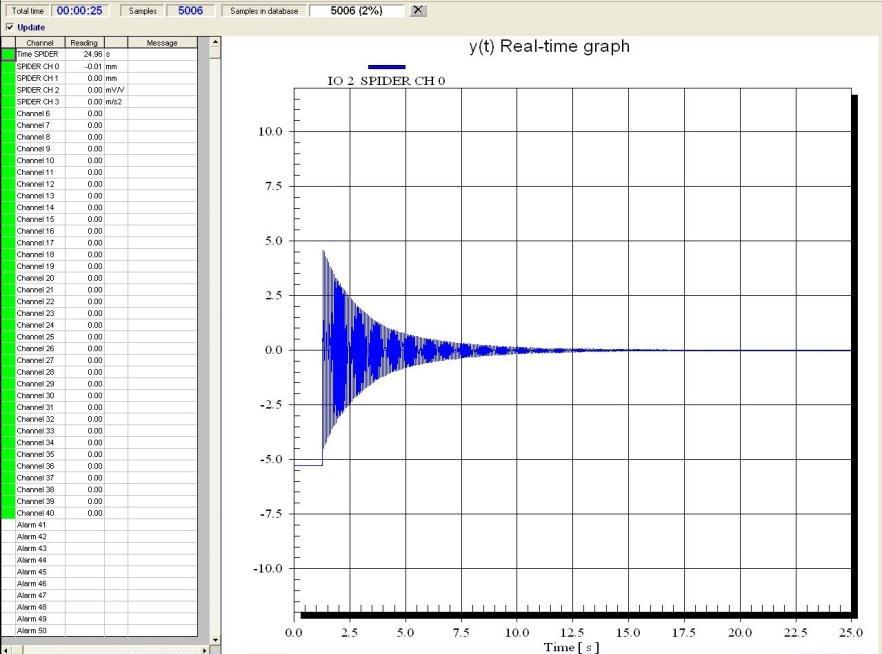Select the Channel 28 row
Screen dimensions: 882x654
(99, 372)
